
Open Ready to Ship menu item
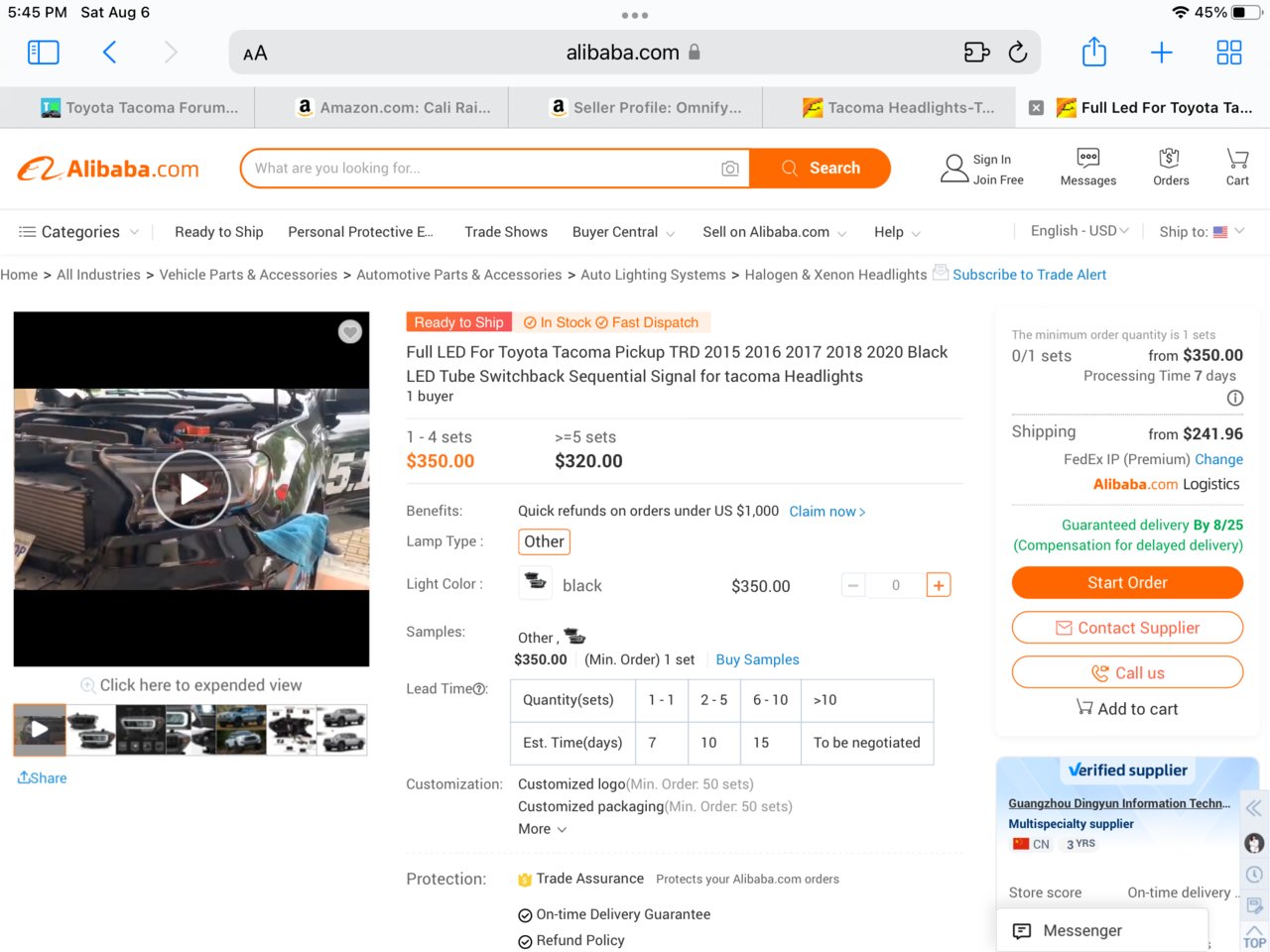click(219, 232)
